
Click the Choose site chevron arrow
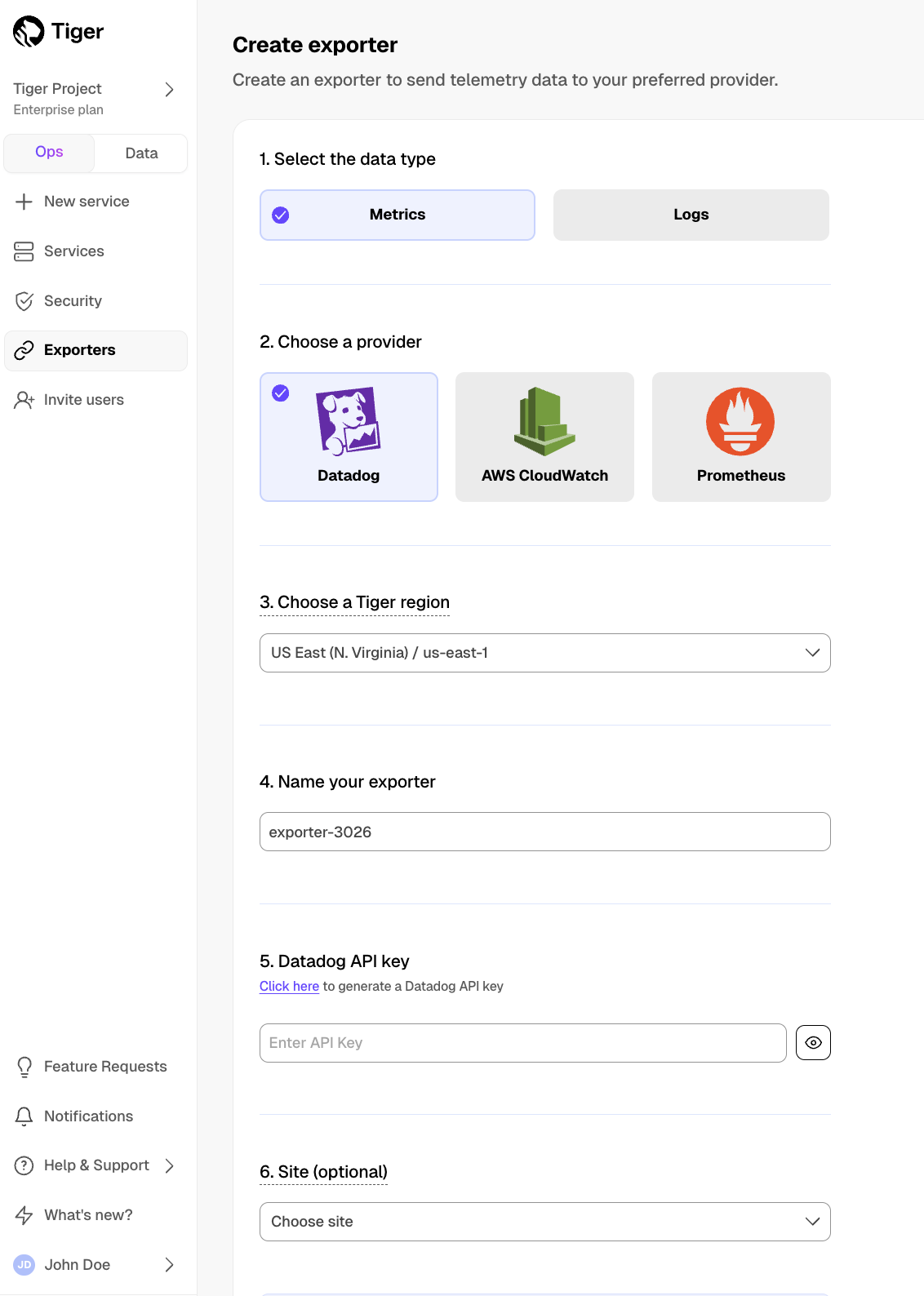(x=812, y=1222)
